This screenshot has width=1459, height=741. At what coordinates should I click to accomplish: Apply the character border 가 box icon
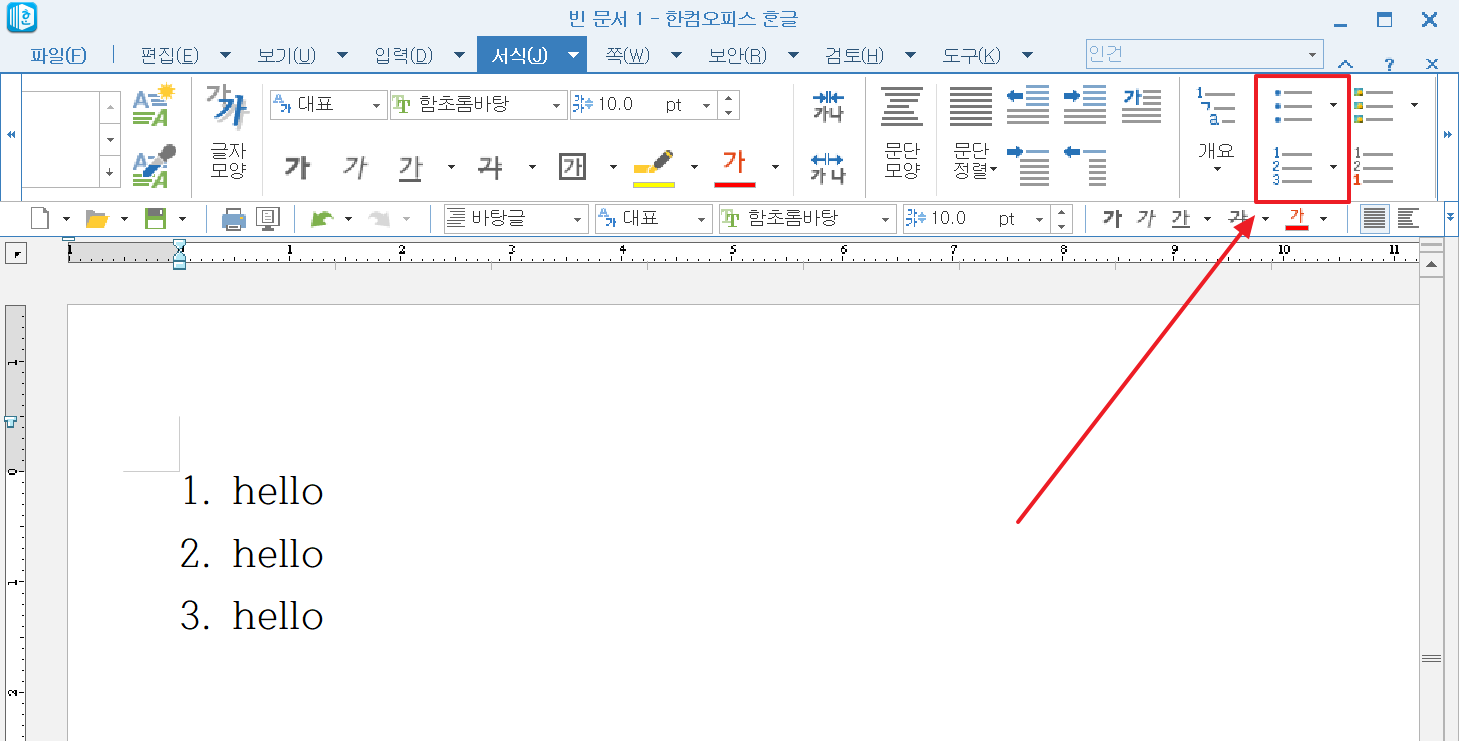pyautogui.click(x=572, y=166)
